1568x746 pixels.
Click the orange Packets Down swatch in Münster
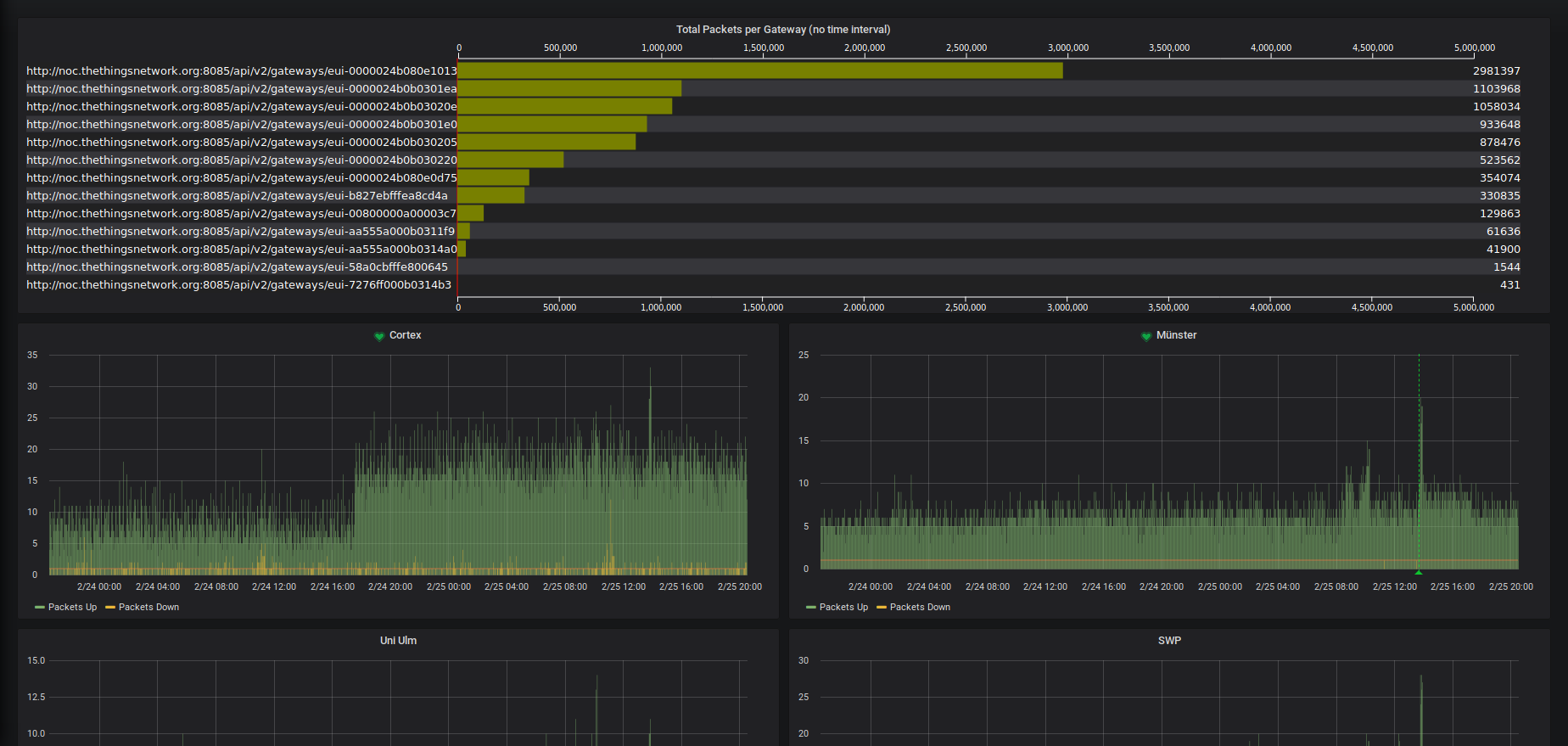(x=882, y=608)
